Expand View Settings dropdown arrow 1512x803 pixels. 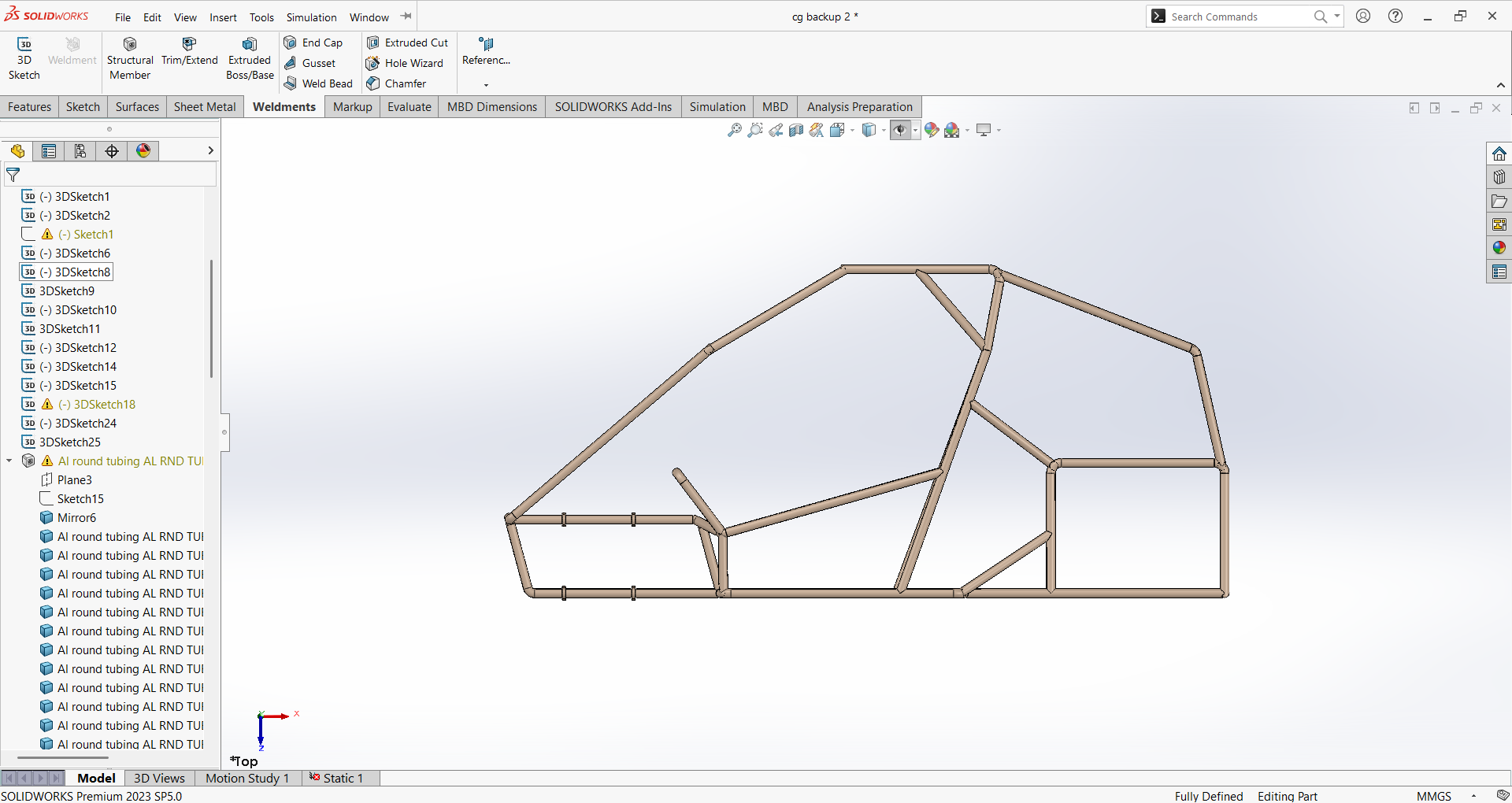point(999,131)
